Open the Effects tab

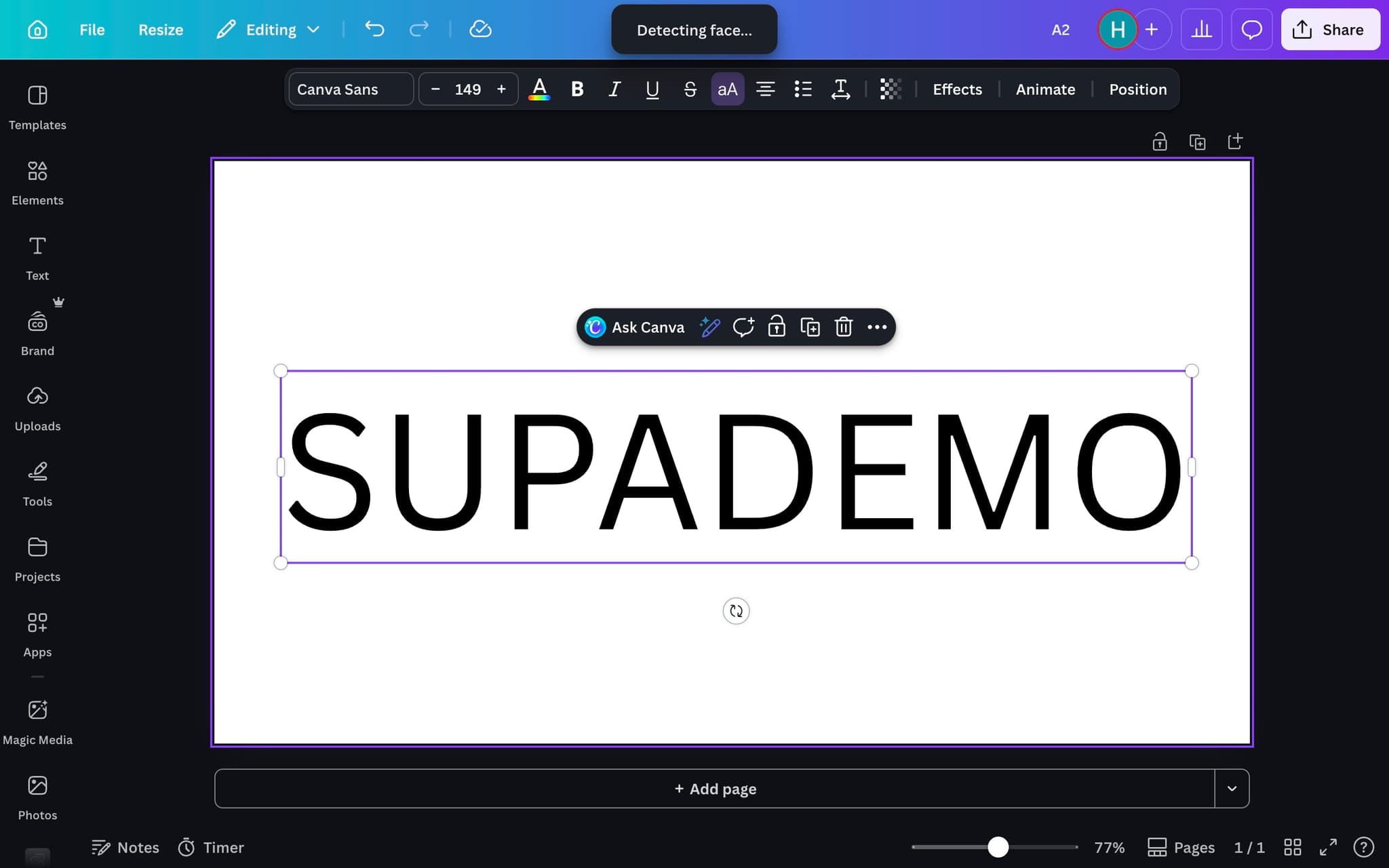[957, 89]
